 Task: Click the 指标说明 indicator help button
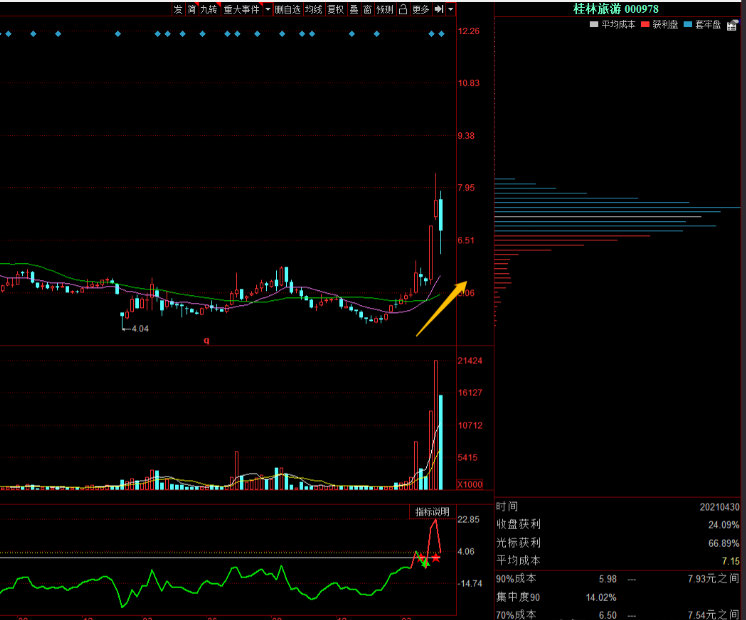pyautogui.click(x=432, y=512)
